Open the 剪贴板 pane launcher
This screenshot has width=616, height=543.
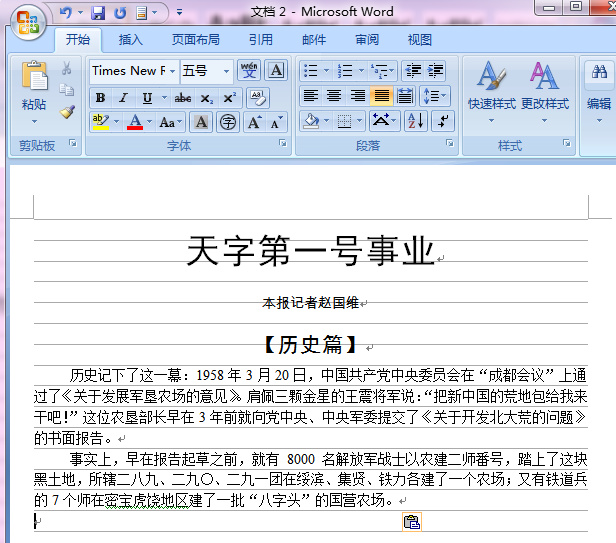point(73,143)
